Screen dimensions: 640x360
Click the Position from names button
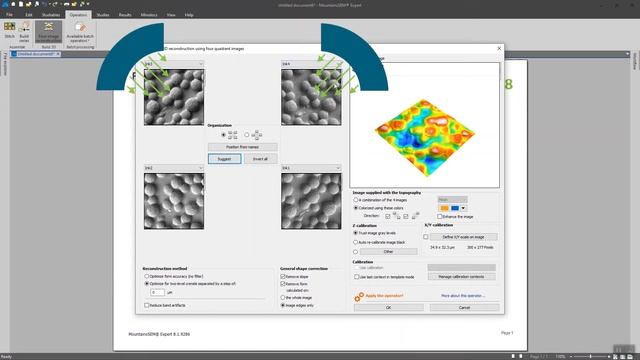[242, 147]
